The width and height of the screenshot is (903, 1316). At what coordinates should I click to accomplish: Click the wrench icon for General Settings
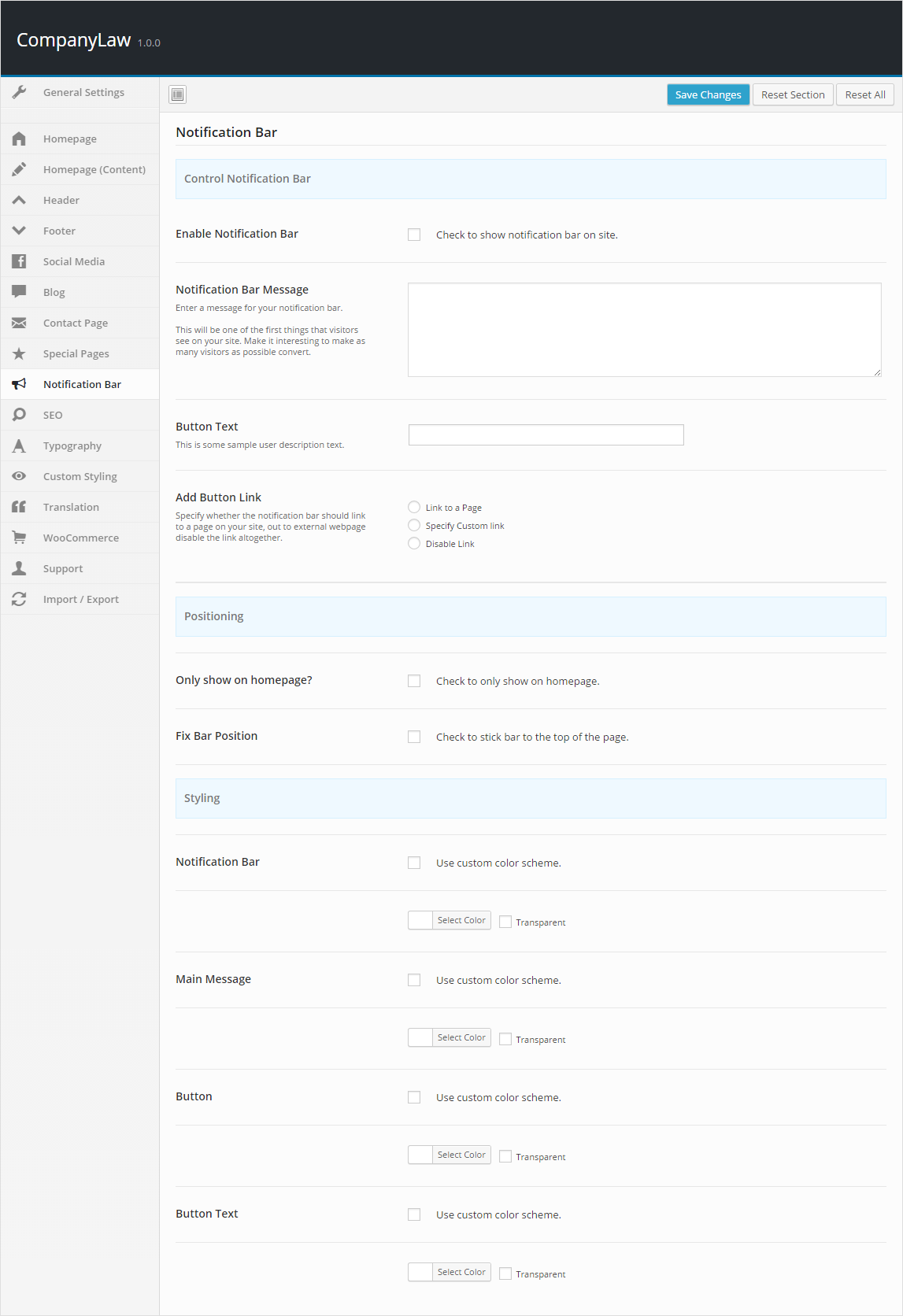20,92
